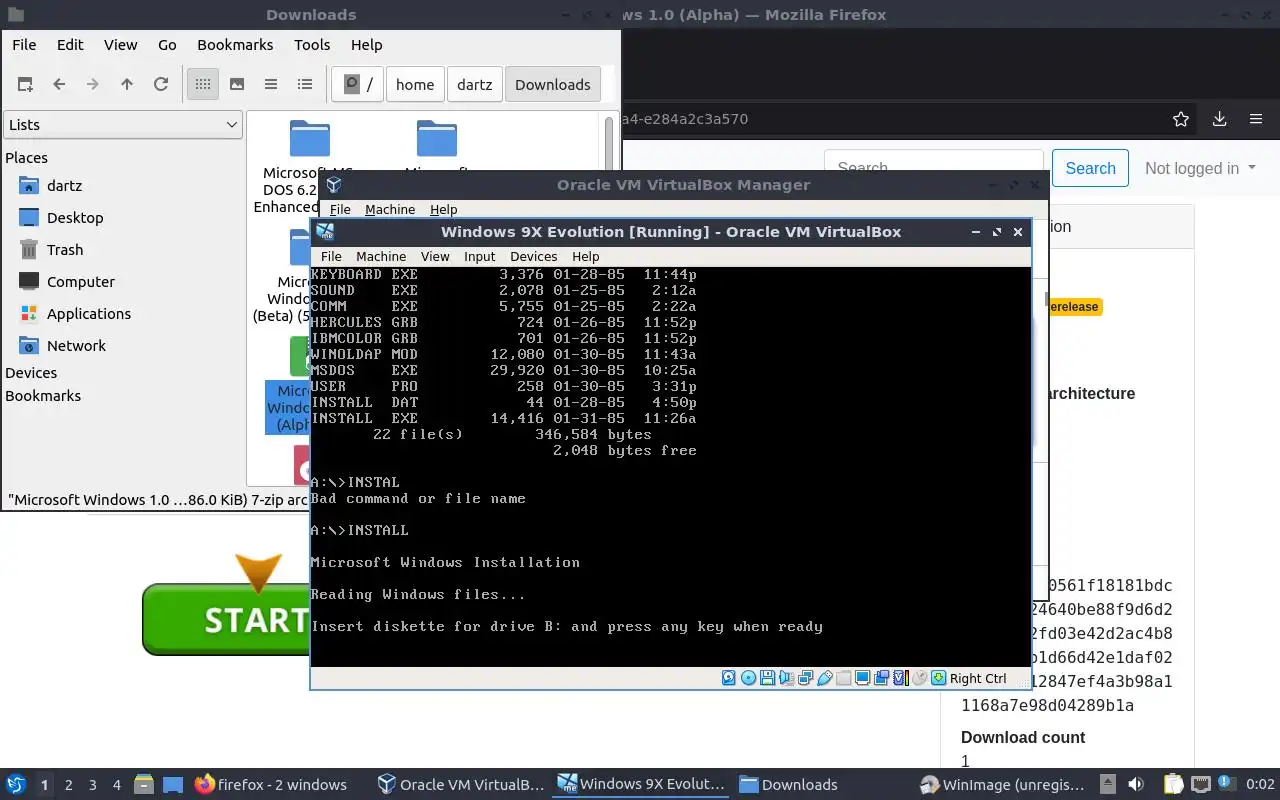Click eject media tray icon
The image size is (1280, 800).
coord(1108,785)
